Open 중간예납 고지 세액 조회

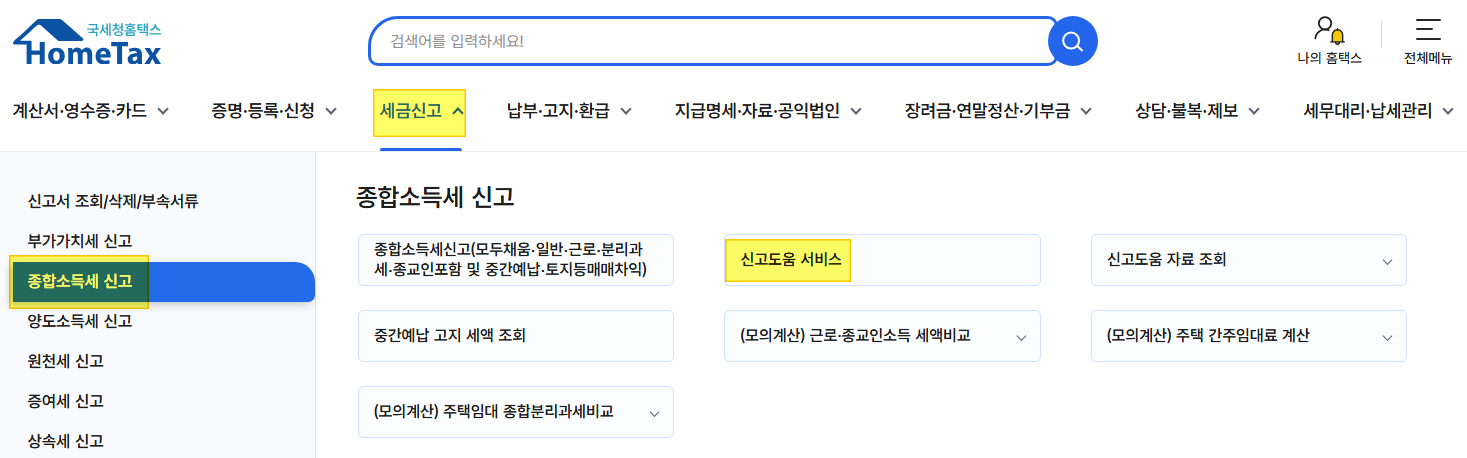516,336
